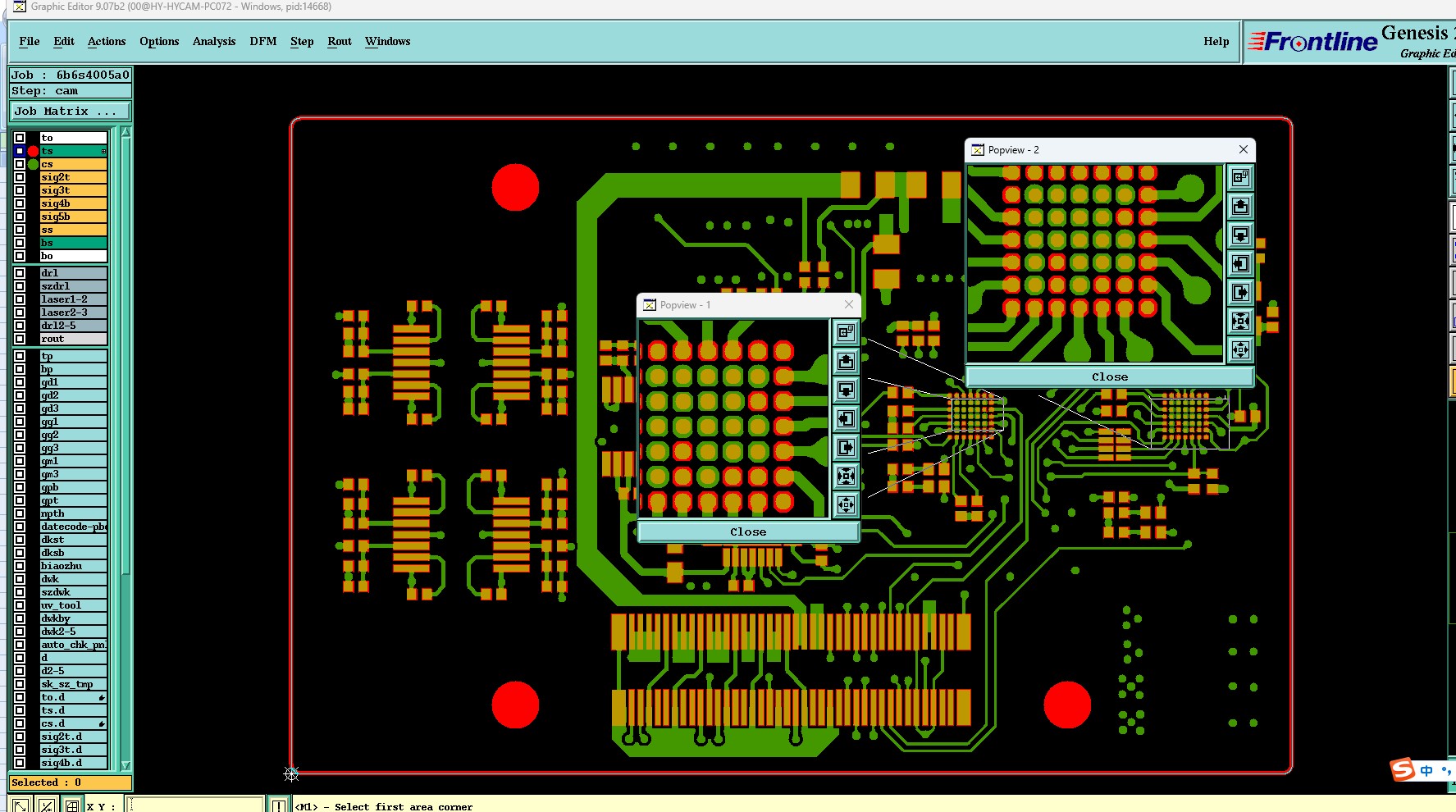Pan right in Popview 1
The height and width of the screenshot is (812, 1456).
pos(846,447)
